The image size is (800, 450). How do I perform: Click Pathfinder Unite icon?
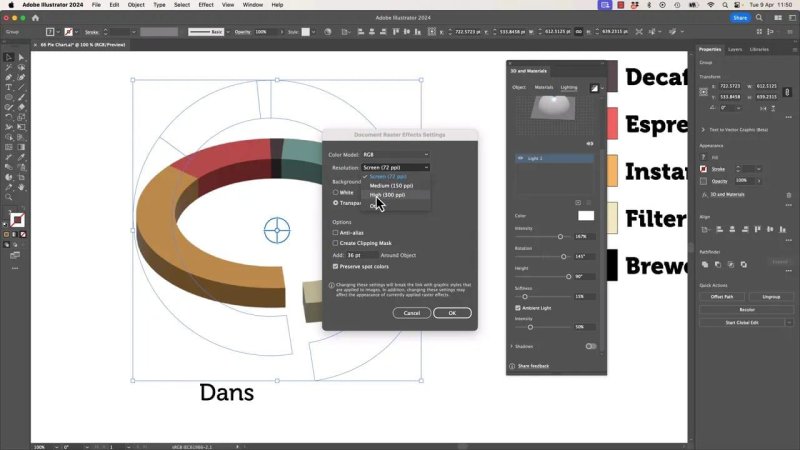click(x=705, y=264)
